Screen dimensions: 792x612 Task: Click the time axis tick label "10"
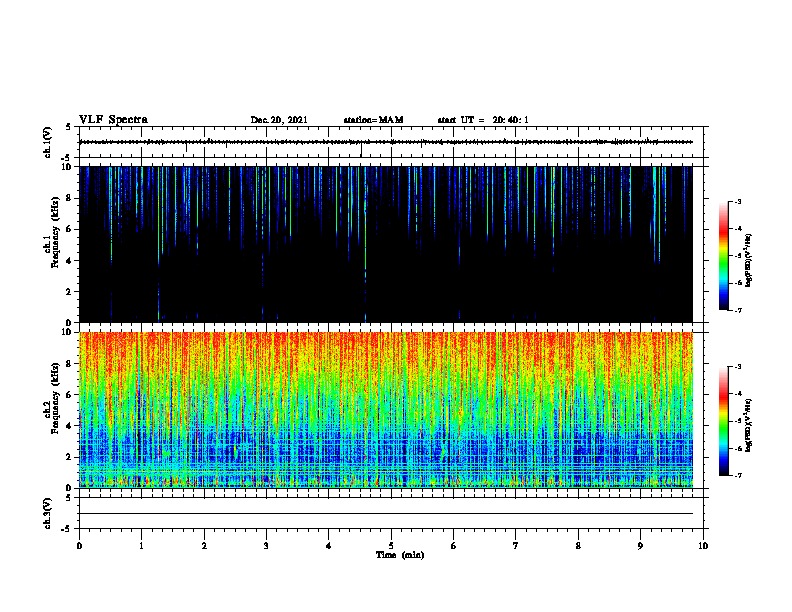703,546
